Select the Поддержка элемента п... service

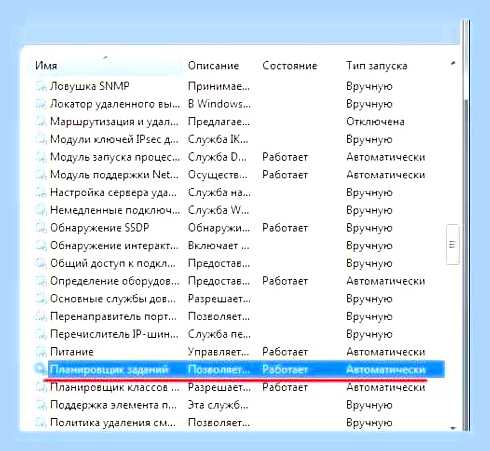tap(113, 405)
